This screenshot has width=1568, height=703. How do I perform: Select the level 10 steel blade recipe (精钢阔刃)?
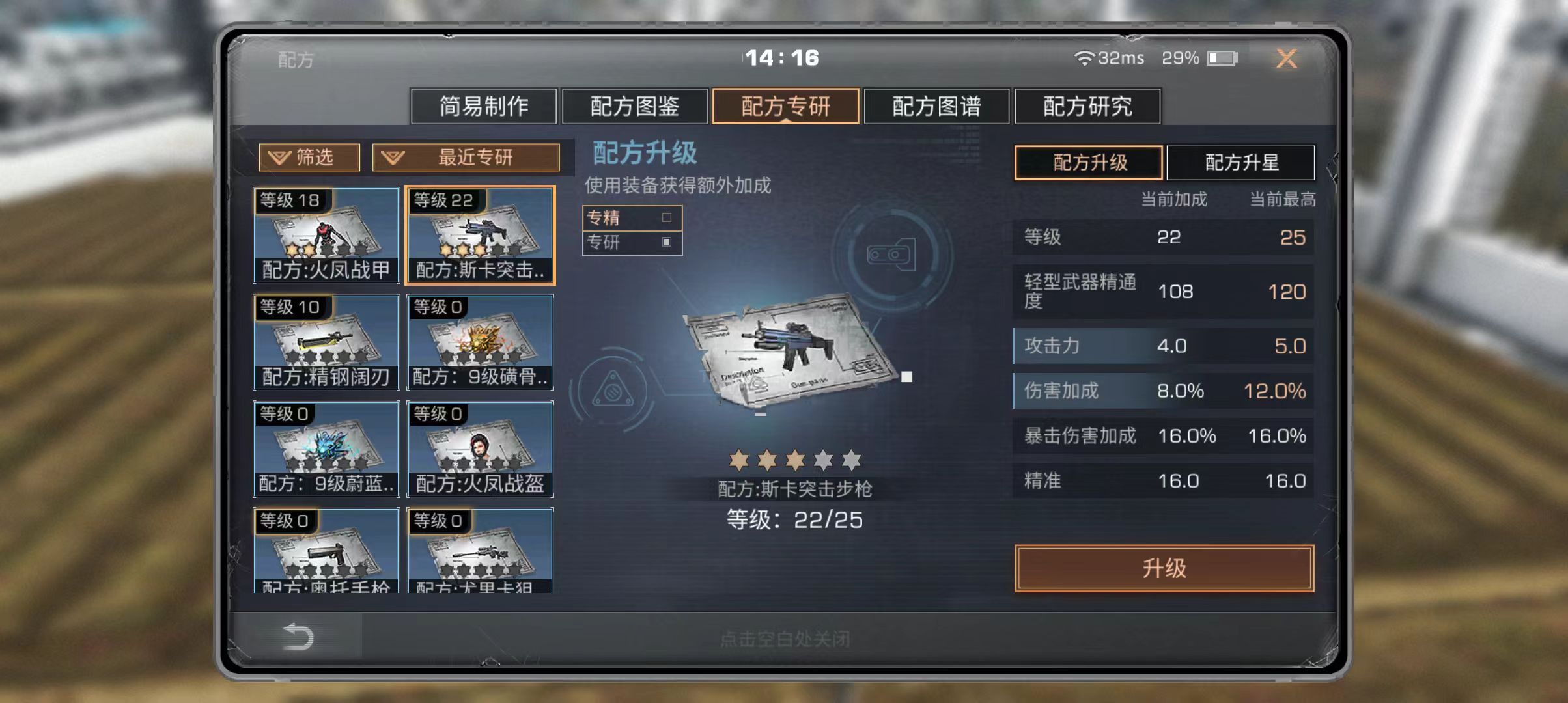pos(326,342)
